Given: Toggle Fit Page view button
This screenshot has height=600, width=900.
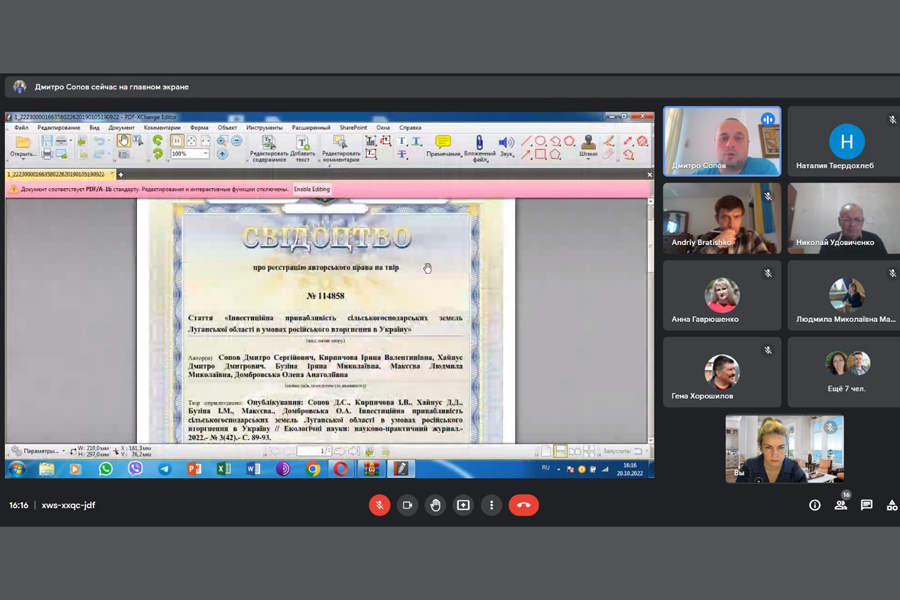Looking at the screenshot, I should [191, 141].
